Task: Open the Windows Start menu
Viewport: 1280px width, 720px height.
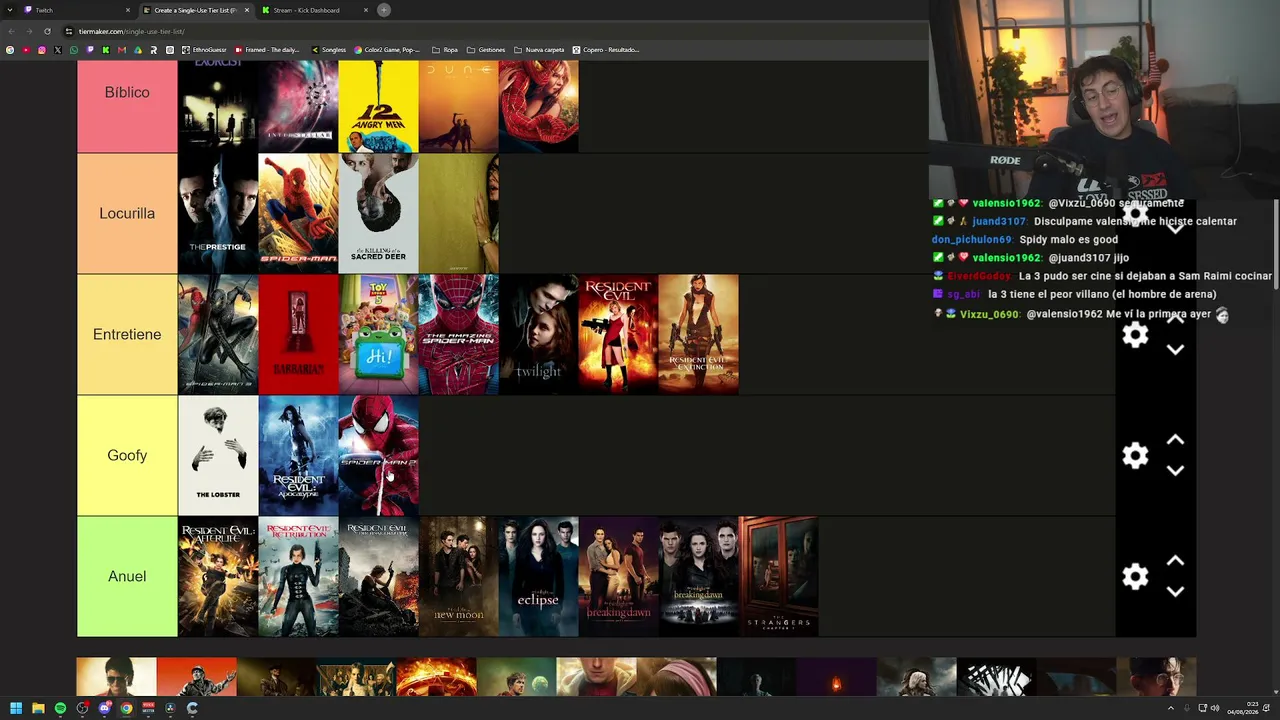Action: click(16, 708)
